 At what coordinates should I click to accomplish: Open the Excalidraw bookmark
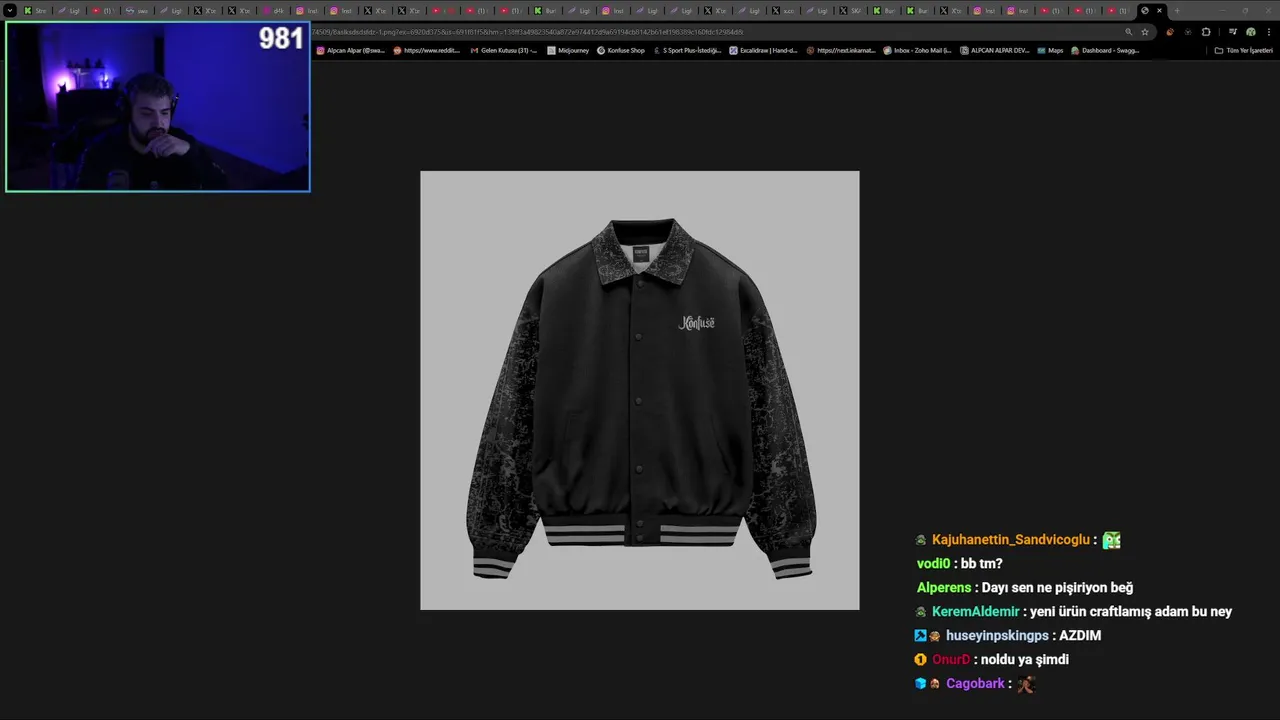763,50
